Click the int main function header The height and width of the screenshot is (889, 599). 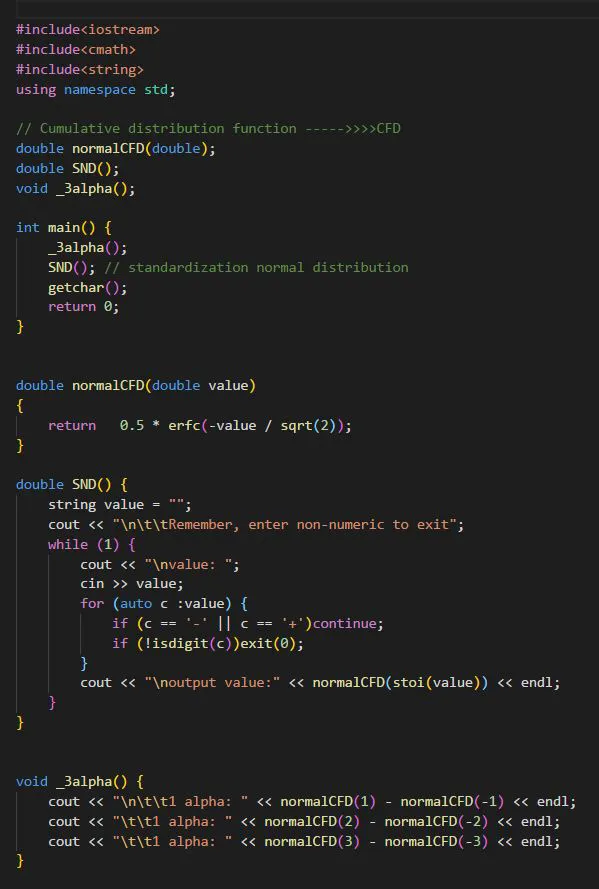[64, 227]
